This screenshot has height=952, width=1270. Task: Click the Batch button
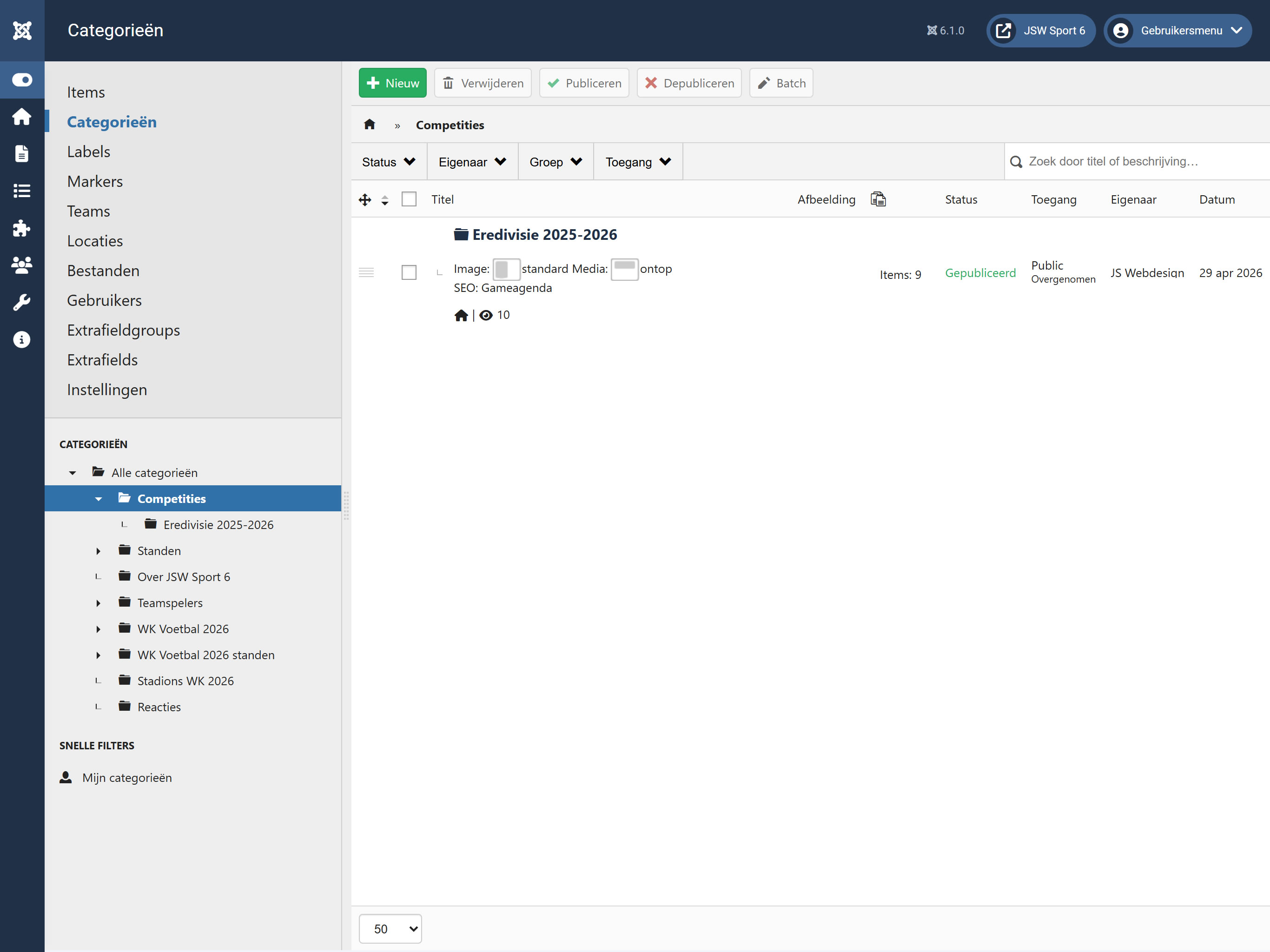[781, 83]
